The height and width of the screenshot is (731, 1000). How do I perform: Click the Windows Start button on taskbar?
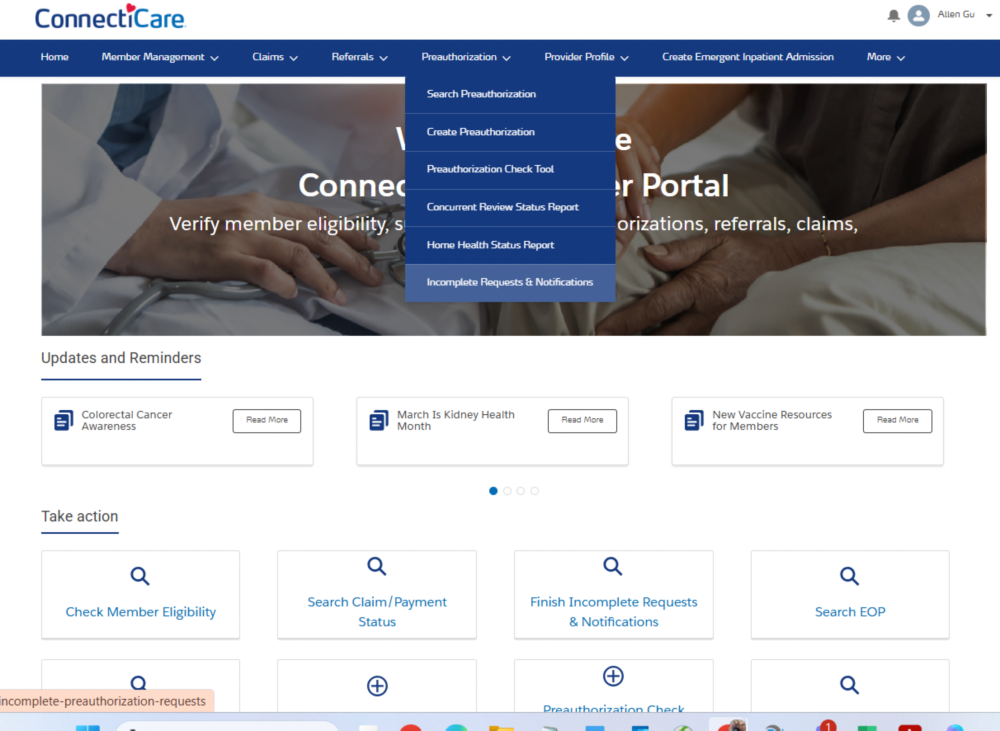pyautogui.click(x=87, y=727)
